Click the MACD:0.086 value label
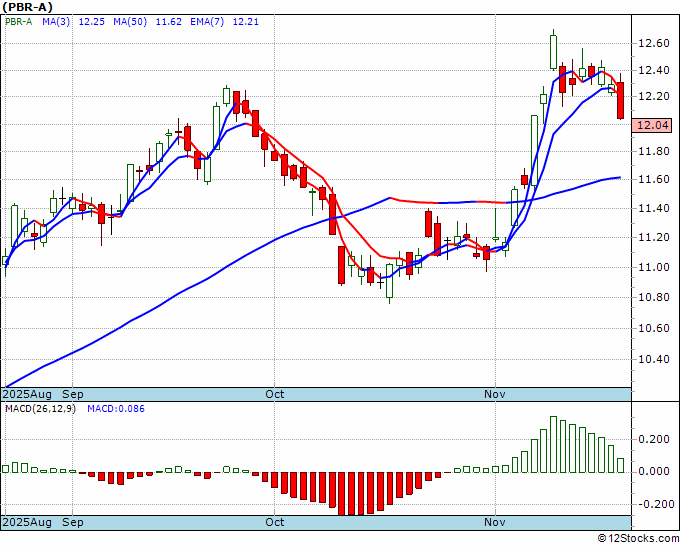The height and width of the screenshot is (546, 680). click(x=116, y=409)
